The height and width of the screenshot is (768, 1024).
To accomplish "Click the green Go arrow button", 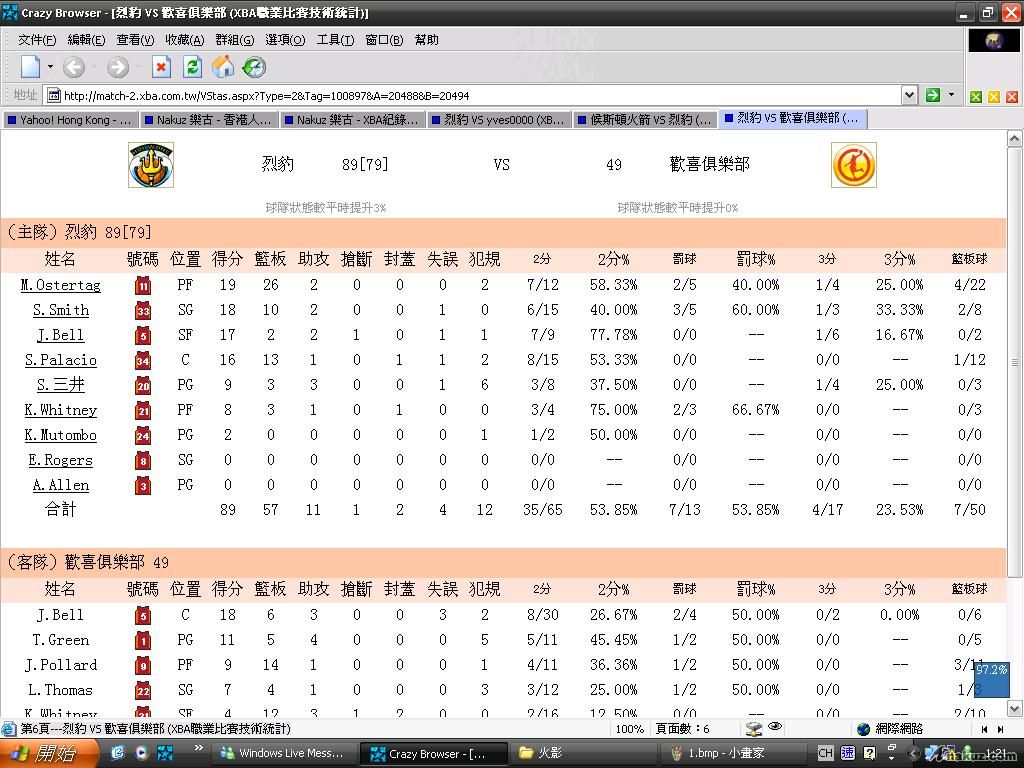I will coord(933,95).
